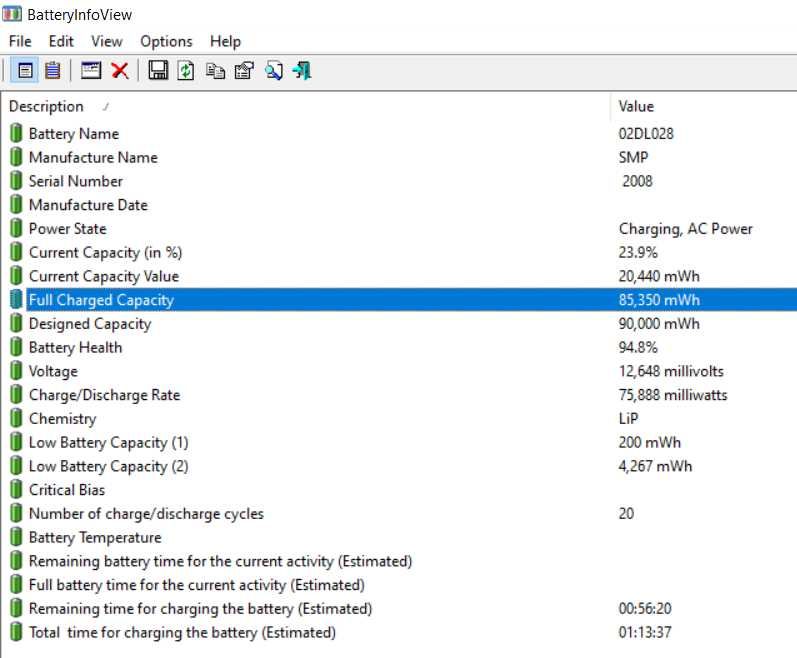The image size is (797, 658).
Task: Click the Save floppy disk toolbar icon
Action: point(158,70)
